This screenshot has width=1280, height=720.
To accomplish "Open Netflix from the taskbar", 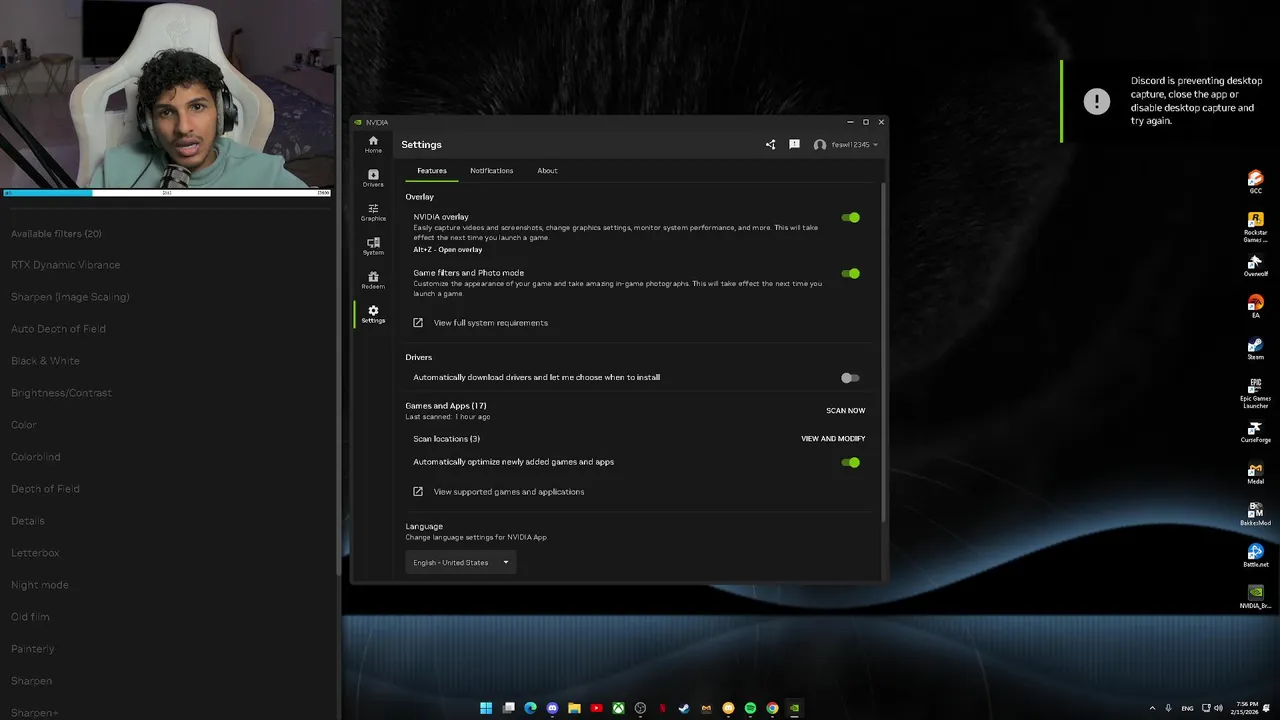I will 662,708.
